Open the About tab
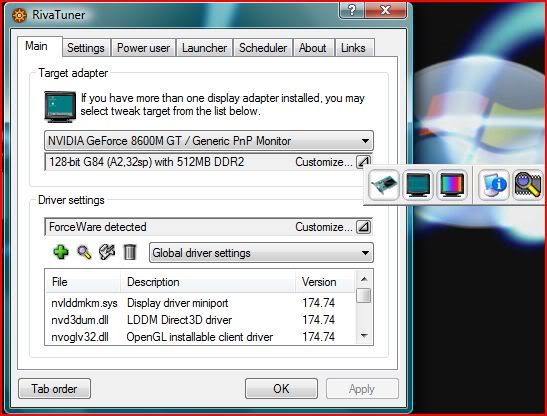The width and height of the screenshot is (547, 416). click(x=313, y=48)
